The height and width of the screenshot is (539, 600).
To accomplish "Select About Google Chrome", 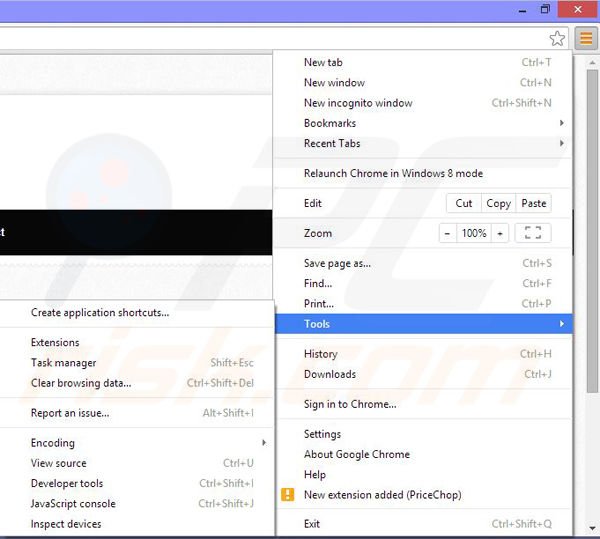I will (424, 454).
